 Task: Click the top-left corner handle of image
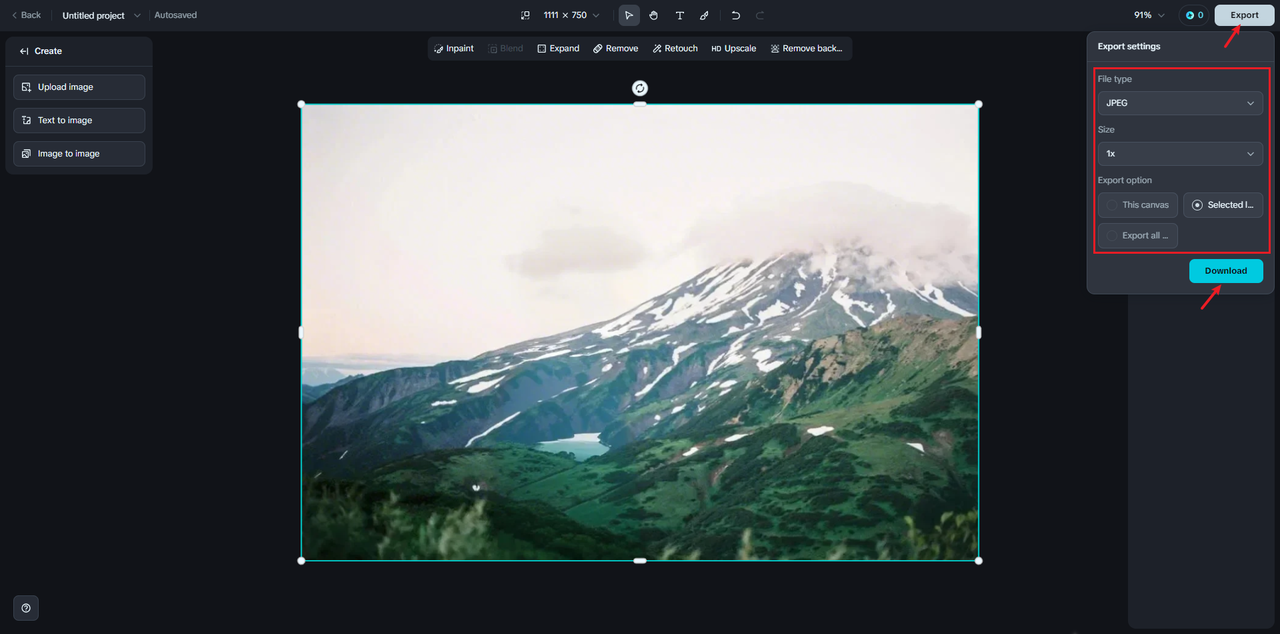[301, 104]
